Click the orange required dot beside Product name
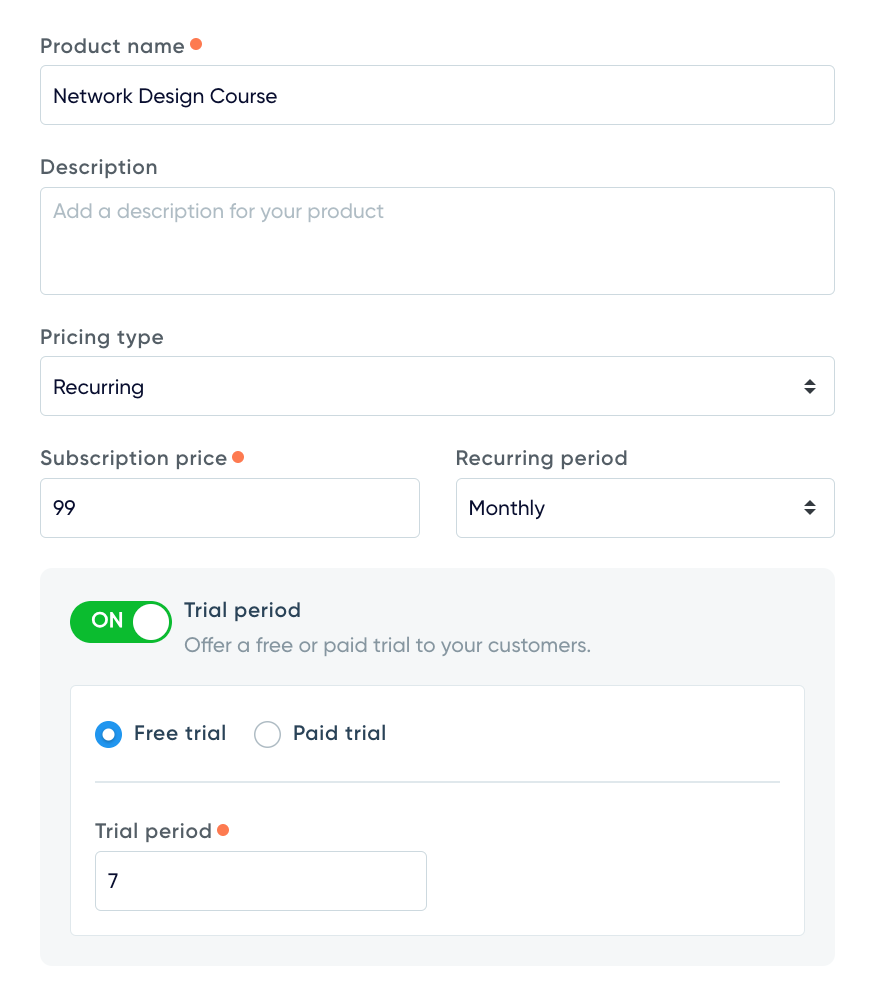 [x=196, y=45]
